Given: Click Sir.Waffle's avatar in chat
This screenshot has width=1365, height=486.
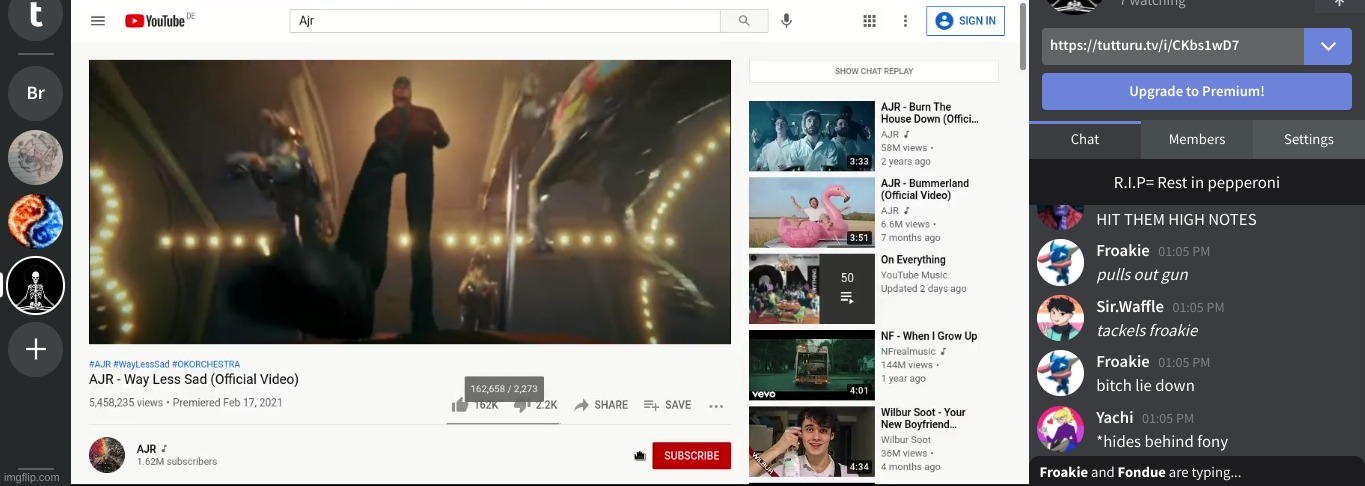Looking at the screenshot, I should point(1060,319).
